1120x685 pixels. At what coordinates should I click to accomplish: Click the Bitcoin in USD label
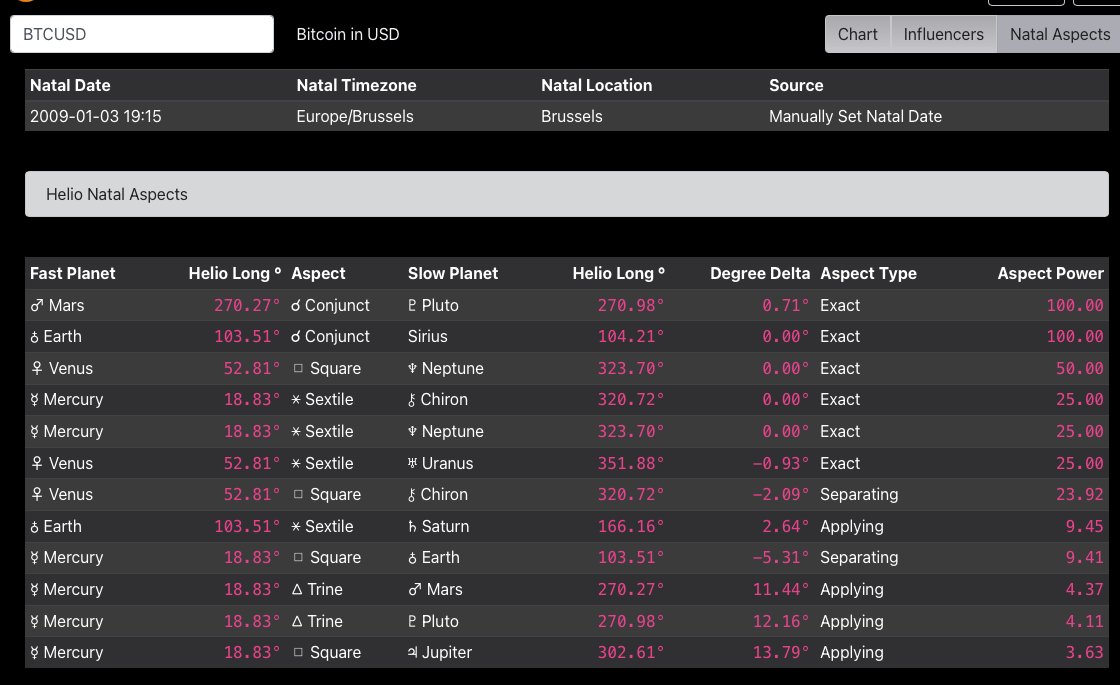point(348,34)
